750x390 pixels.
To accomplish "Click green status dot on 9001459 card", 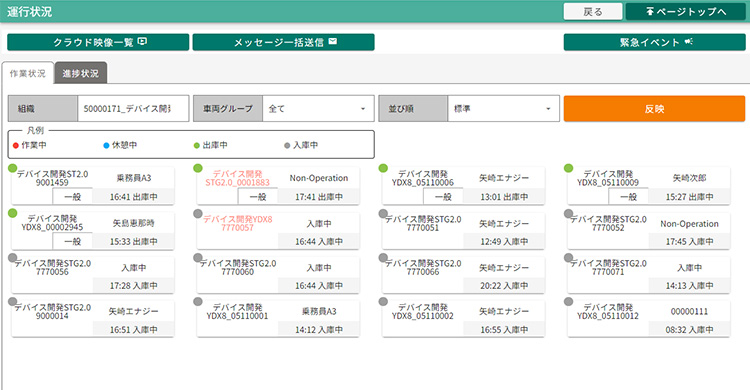I will point(12,168).
